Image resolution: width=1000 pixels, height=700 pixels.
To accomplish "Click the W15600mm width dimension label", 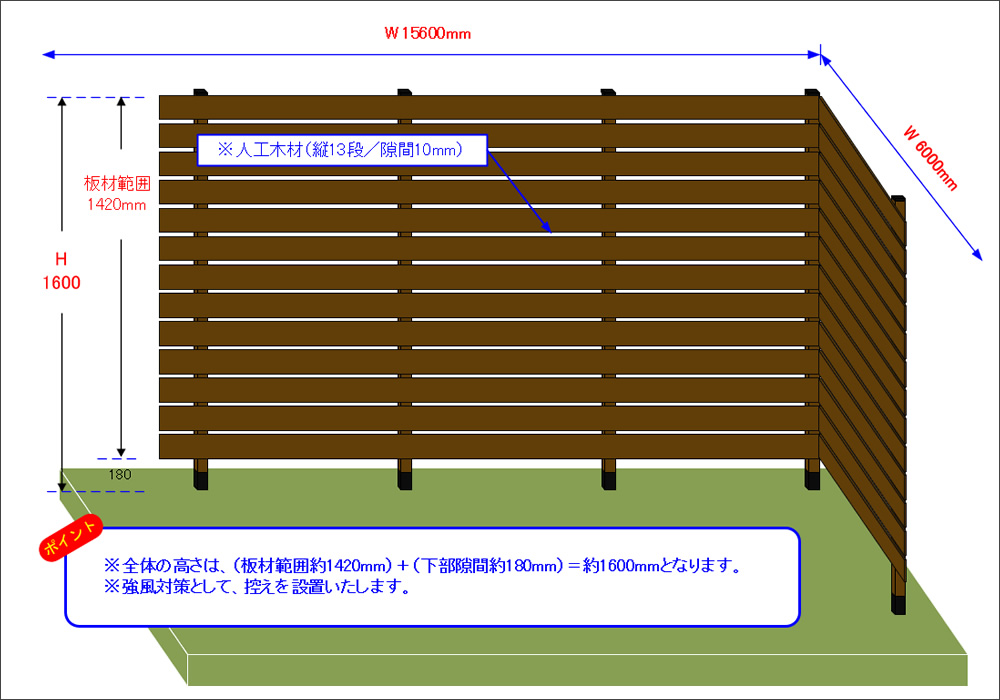I will [x=427, y=33].
